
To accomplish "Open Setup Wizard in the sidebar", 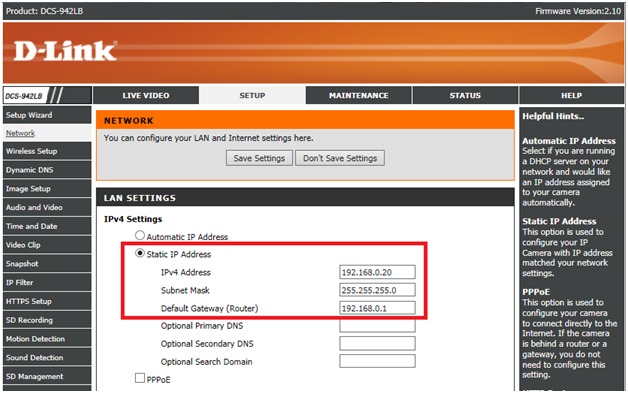I will [47, 115].
